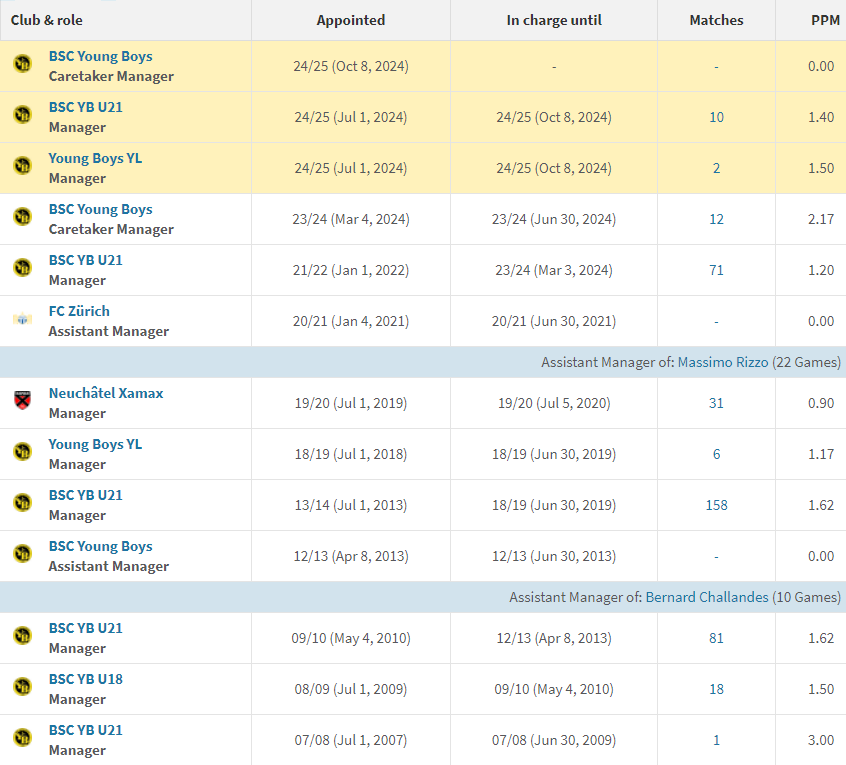
Task: Click crest in row appointed Mar 4, 2024
Action: tap(22, 218)
